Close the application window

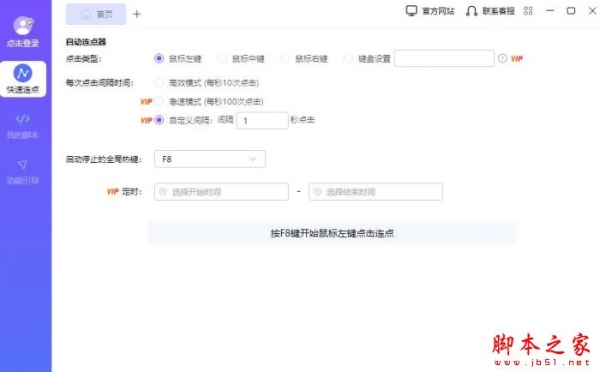(x=592, y=11)
